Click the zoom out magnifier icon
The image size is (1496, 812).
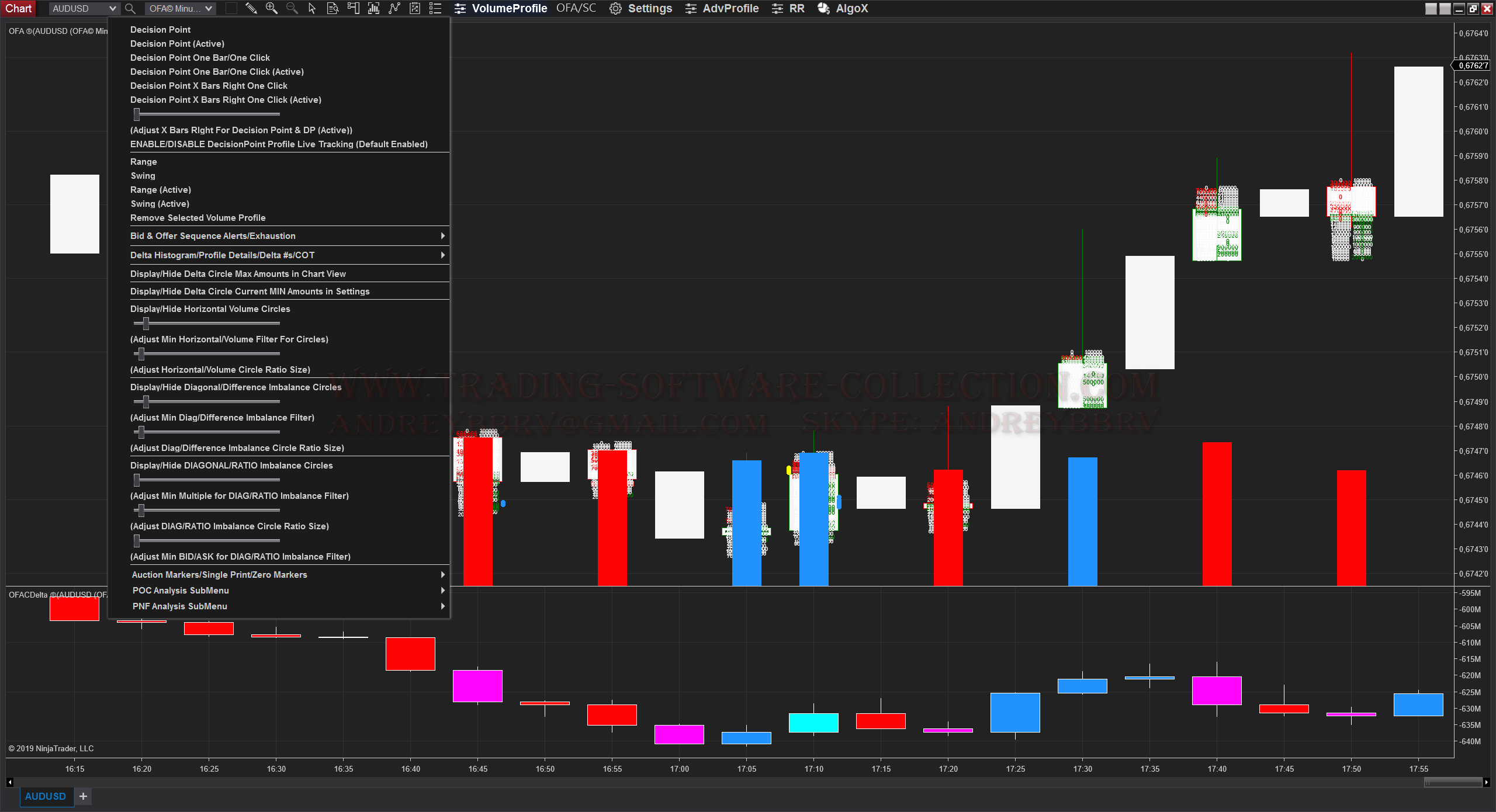(292, 8)
